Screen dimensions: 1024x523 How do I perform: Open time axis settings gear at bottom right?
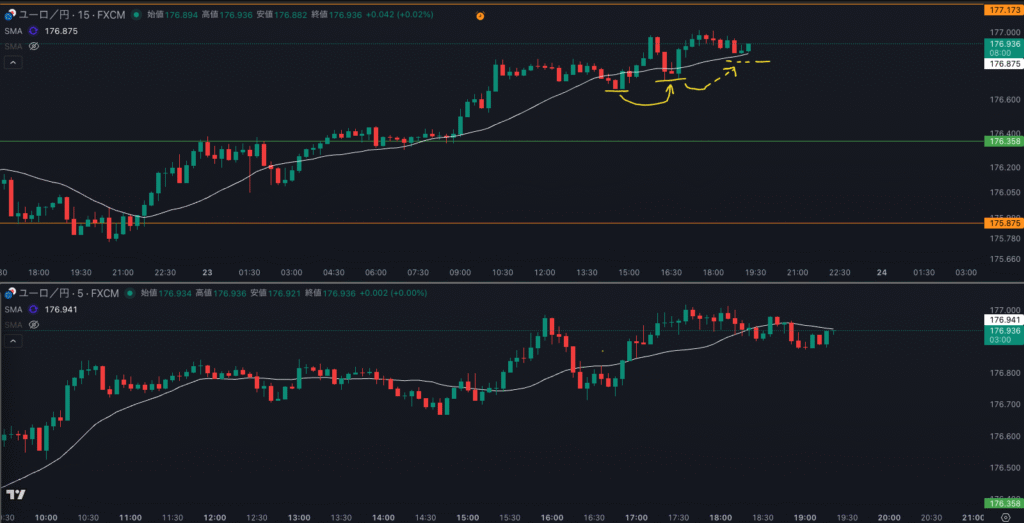1003,518
